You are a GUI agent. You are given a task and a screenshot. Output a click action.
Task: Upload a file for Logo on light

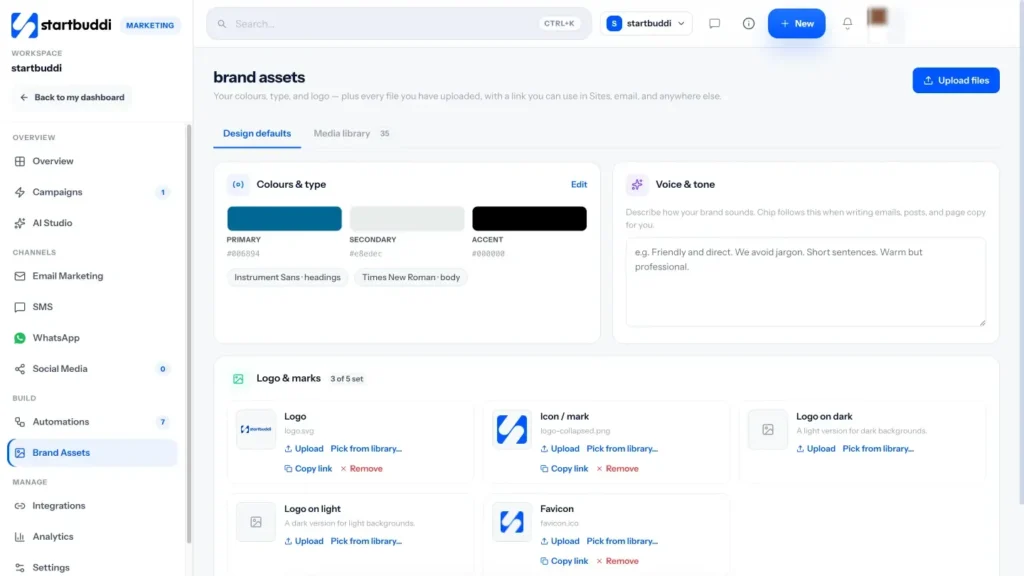(304, 541)
